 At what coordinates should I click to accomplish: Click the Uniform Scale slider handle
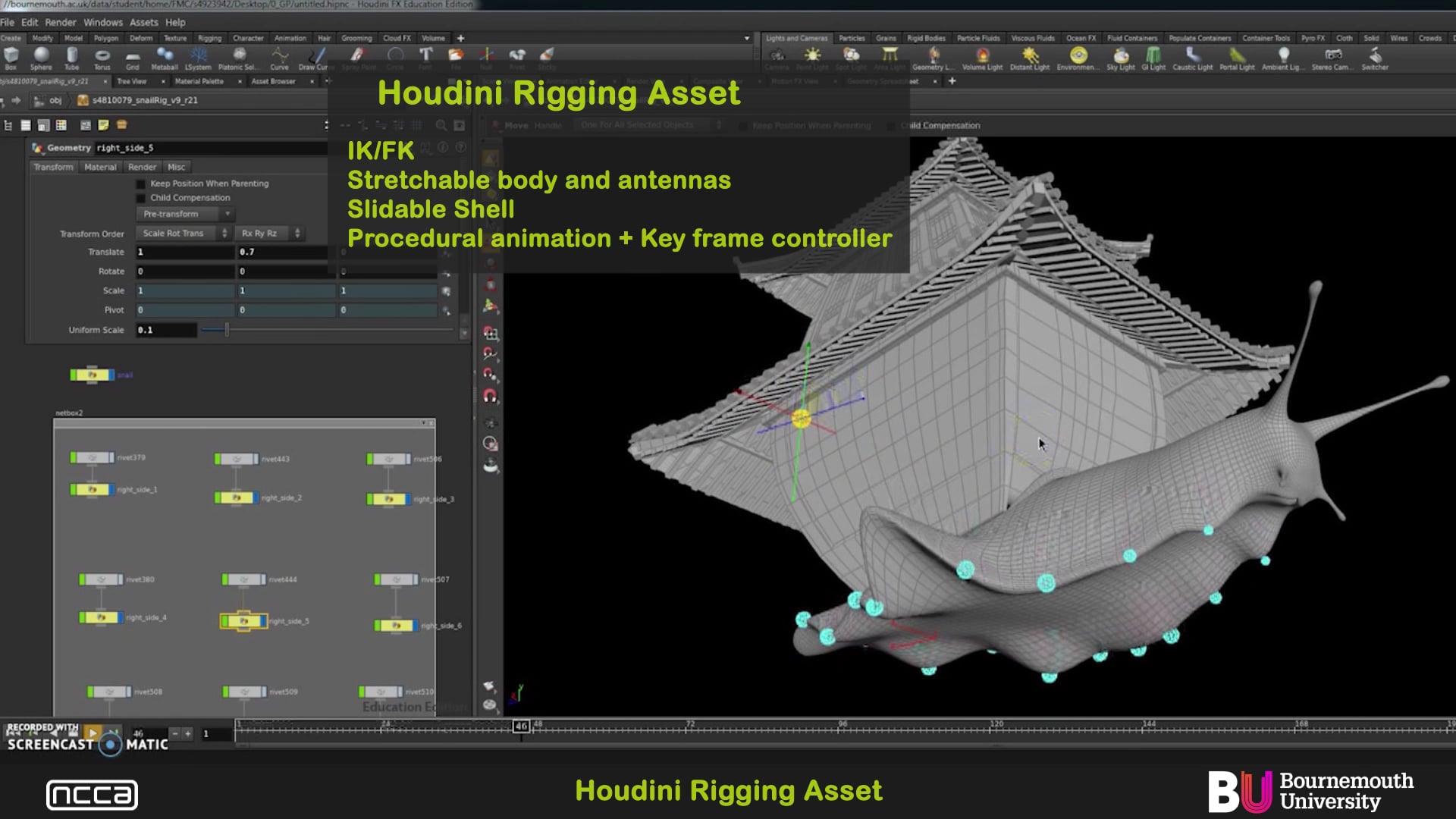click(227, 330)
